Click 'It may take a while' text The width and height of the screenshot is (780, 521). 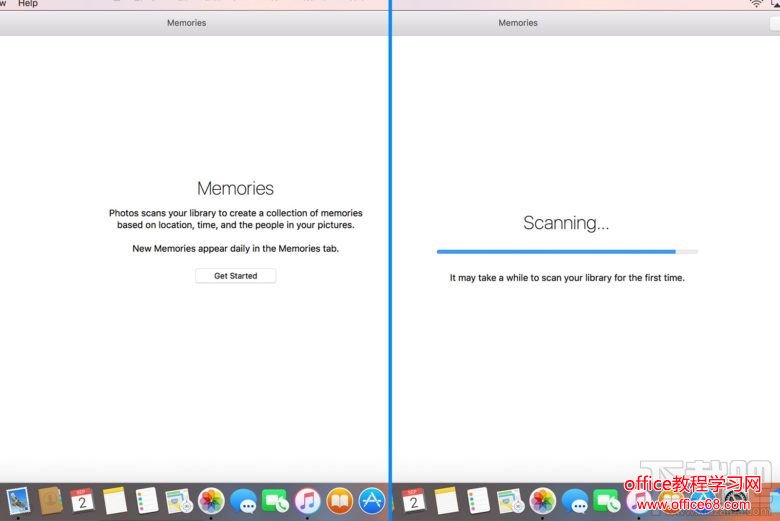pos(567,278)
